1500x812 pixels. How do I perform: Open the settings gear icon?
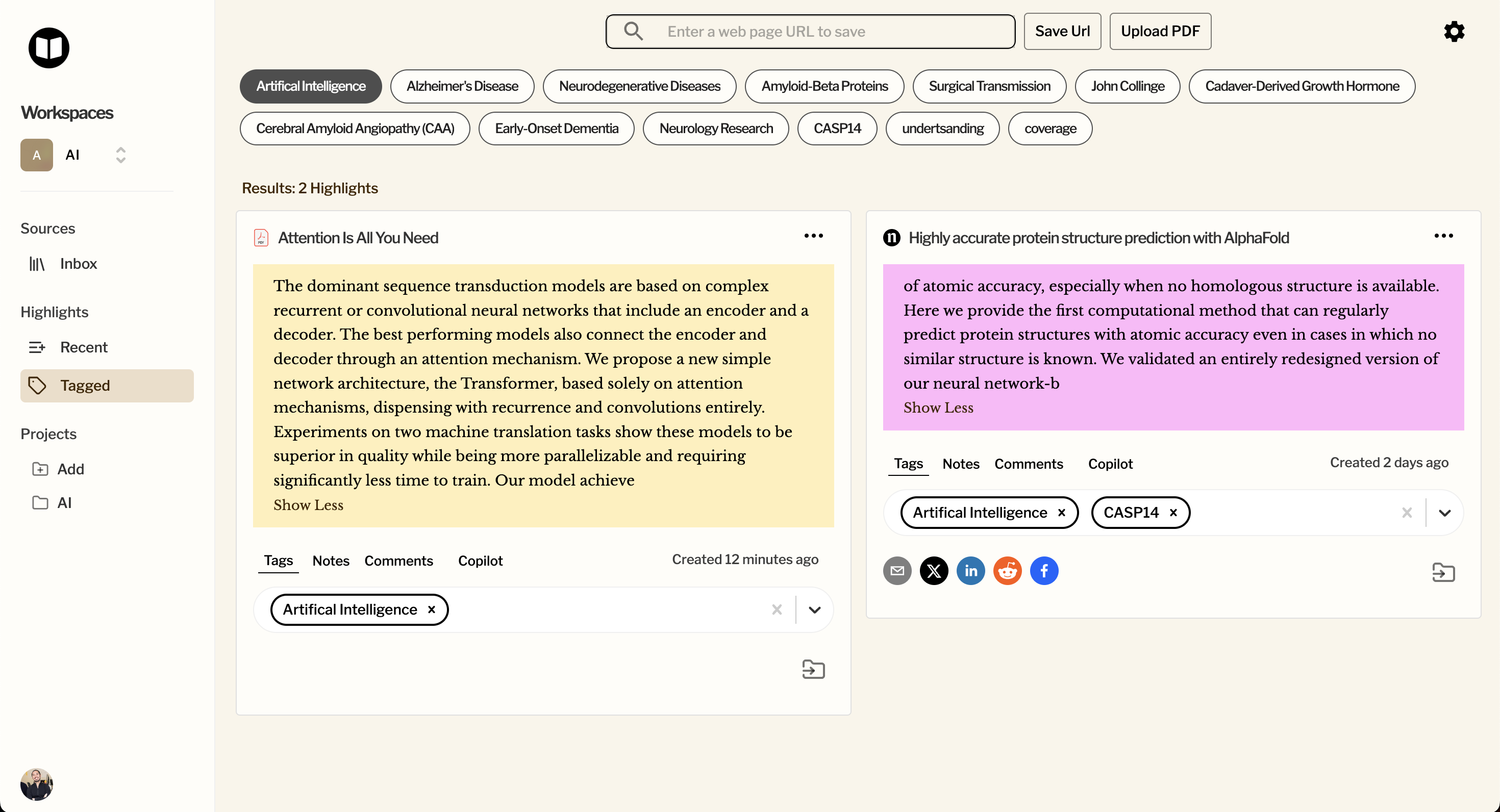(1454, 32)
